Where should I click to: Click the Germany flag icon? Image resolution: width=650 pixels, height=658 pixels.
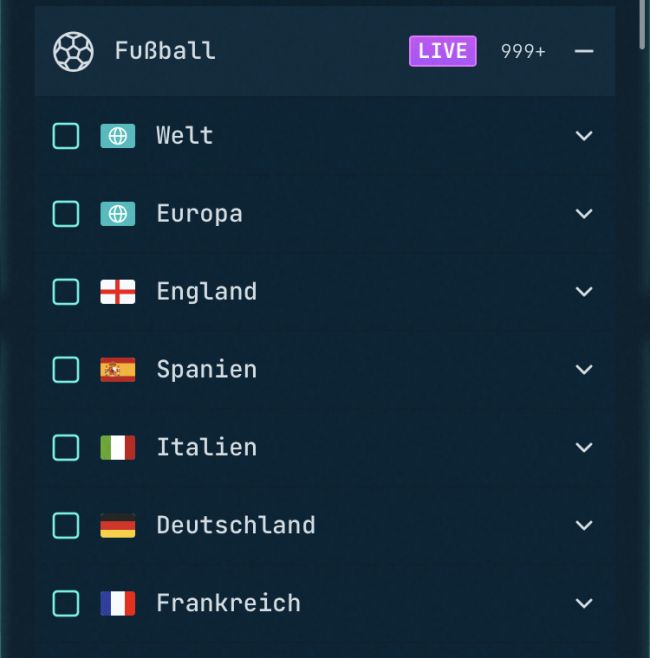point(118,526)
